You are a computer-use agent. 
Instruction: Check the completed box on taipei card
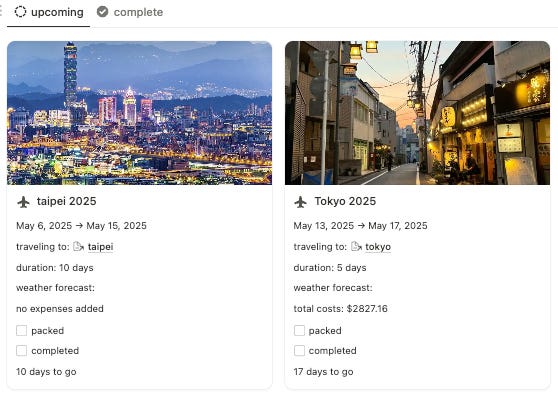(21, 351)
